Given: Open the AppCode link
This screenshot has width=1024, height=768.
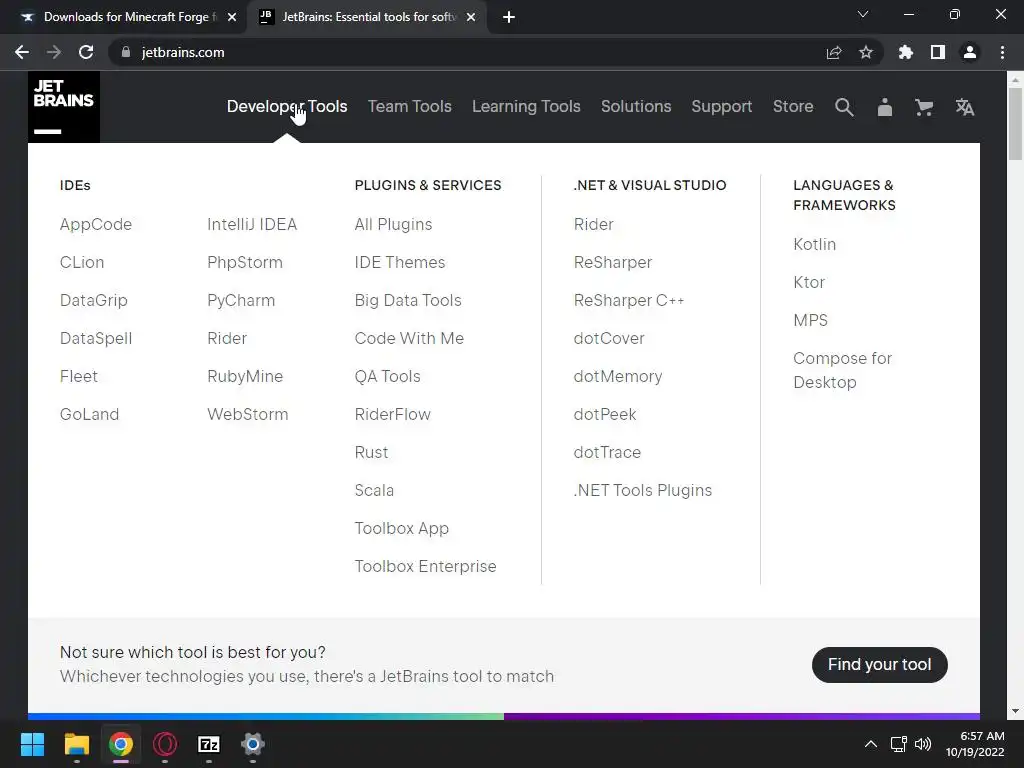Looking at the screenshot, I should [96, 225].
